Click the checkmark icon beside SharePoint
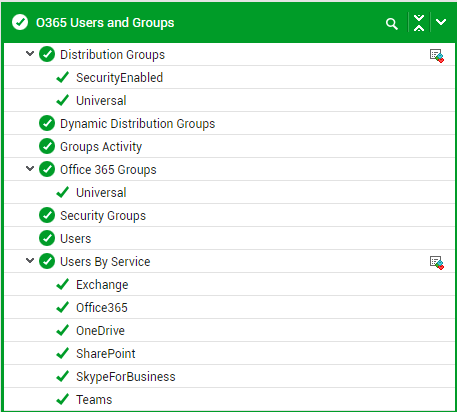Image resolution: width=457 pixels, height=412 pixels. tap(63, 353)
